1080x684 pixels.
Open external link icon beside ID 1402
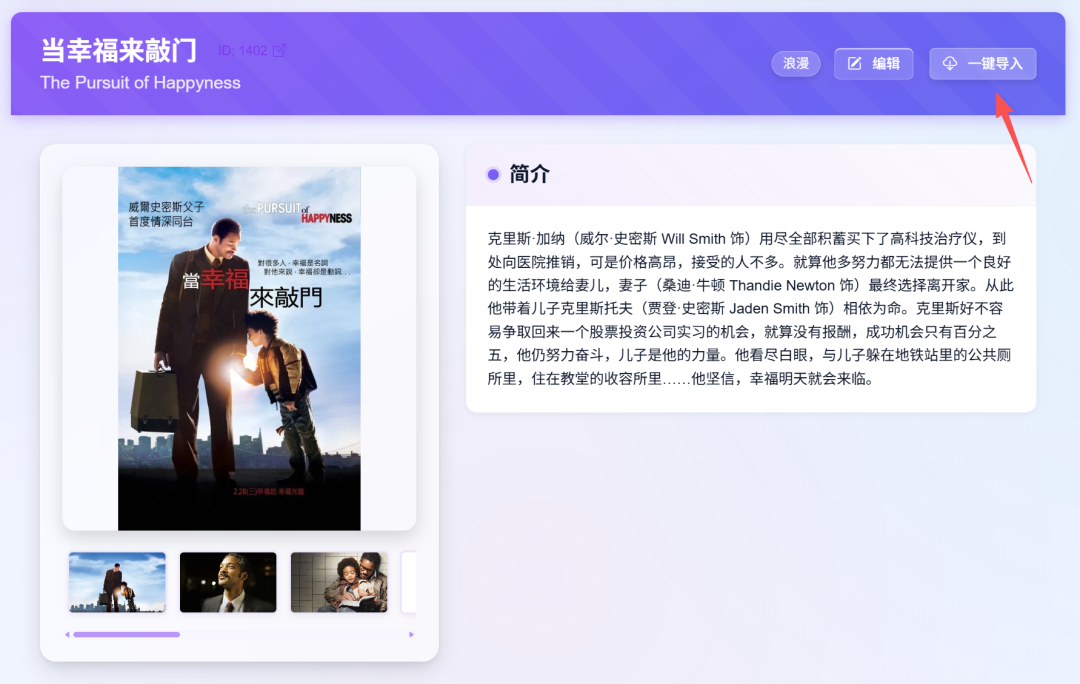[x=279, y=51]
